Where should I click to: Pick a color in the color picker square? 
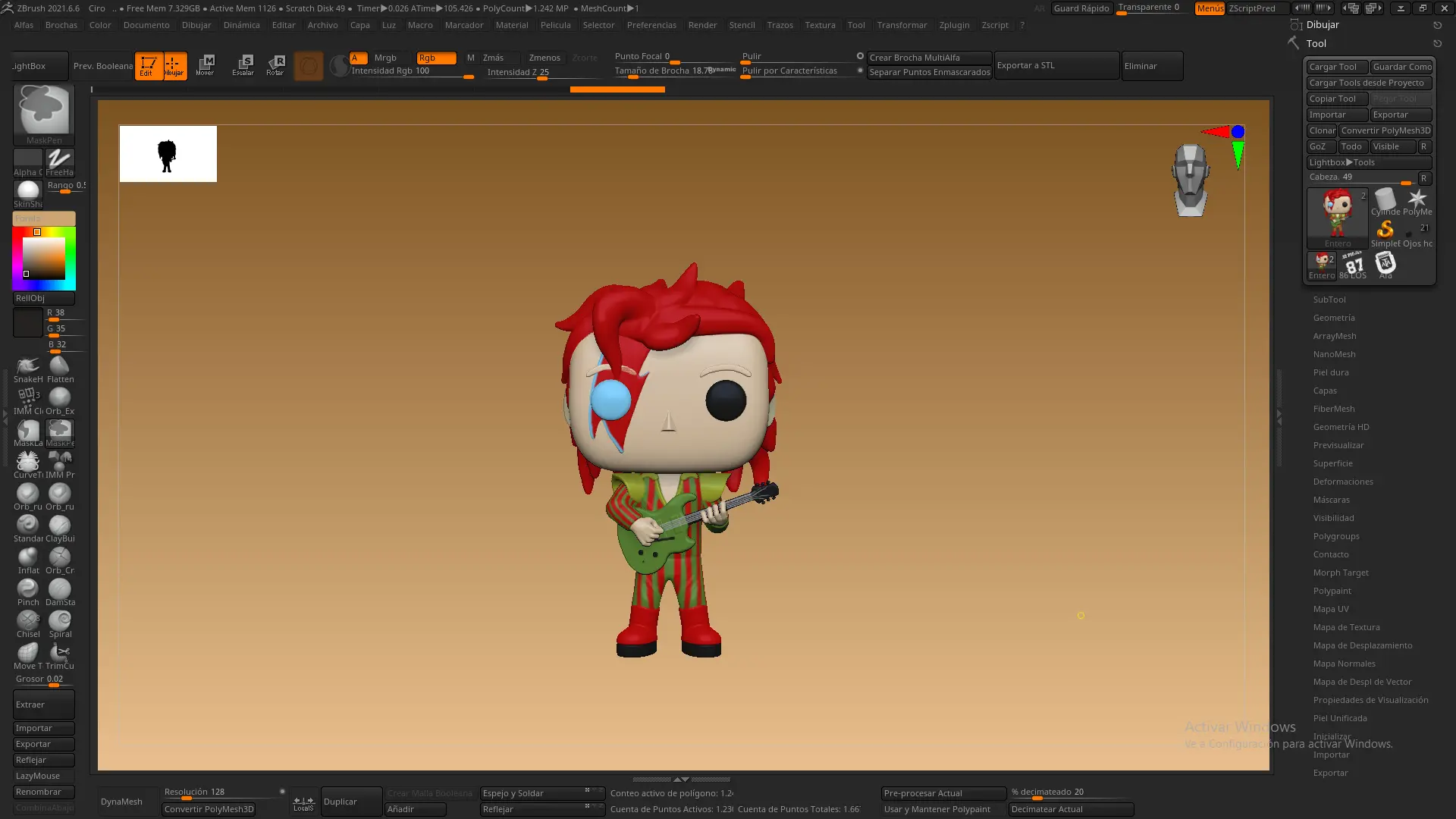44,259
